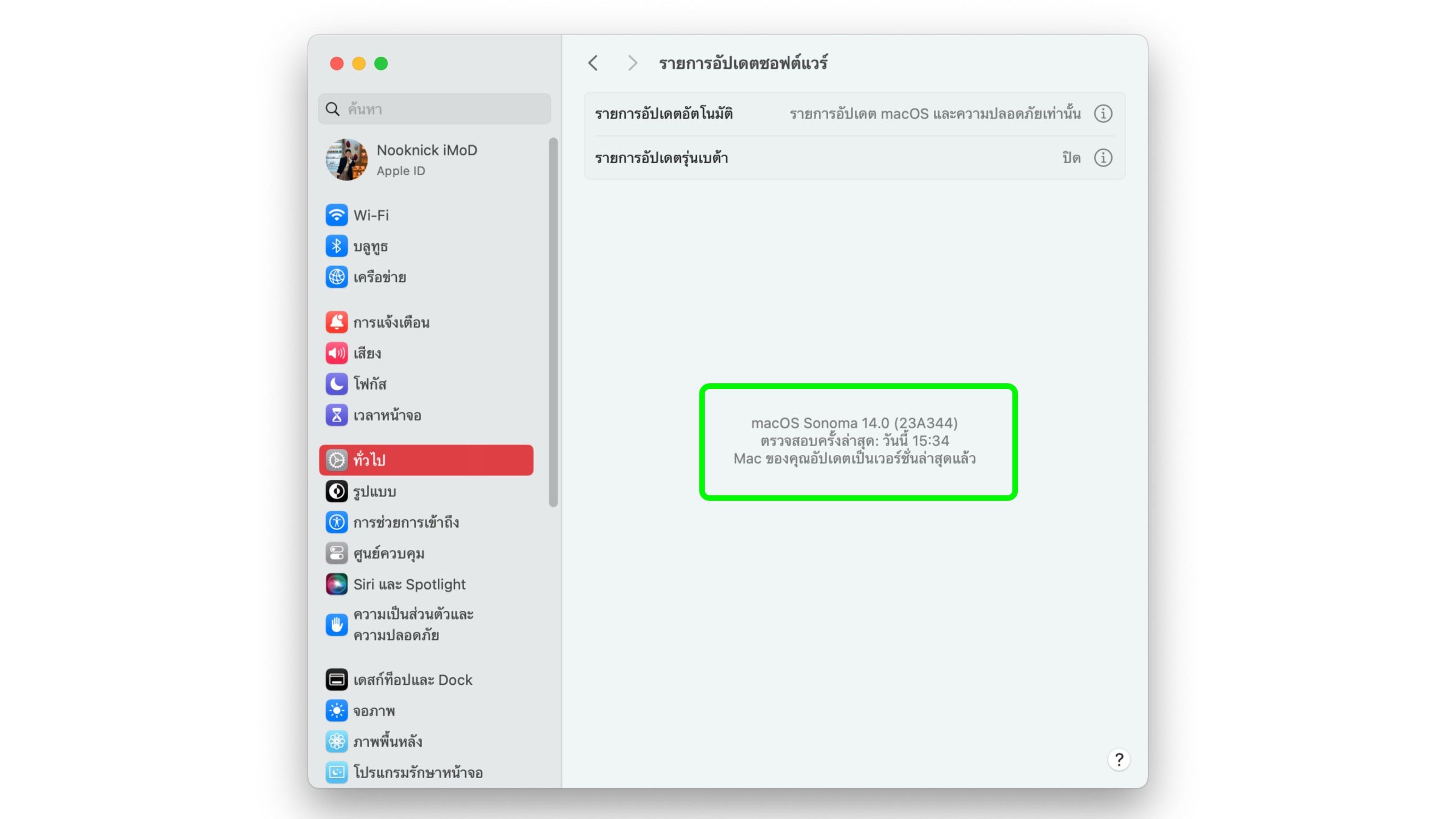This screenshot has height=819, width=1456.
Task: Go back with the left chevron
Action: [593, 63]
